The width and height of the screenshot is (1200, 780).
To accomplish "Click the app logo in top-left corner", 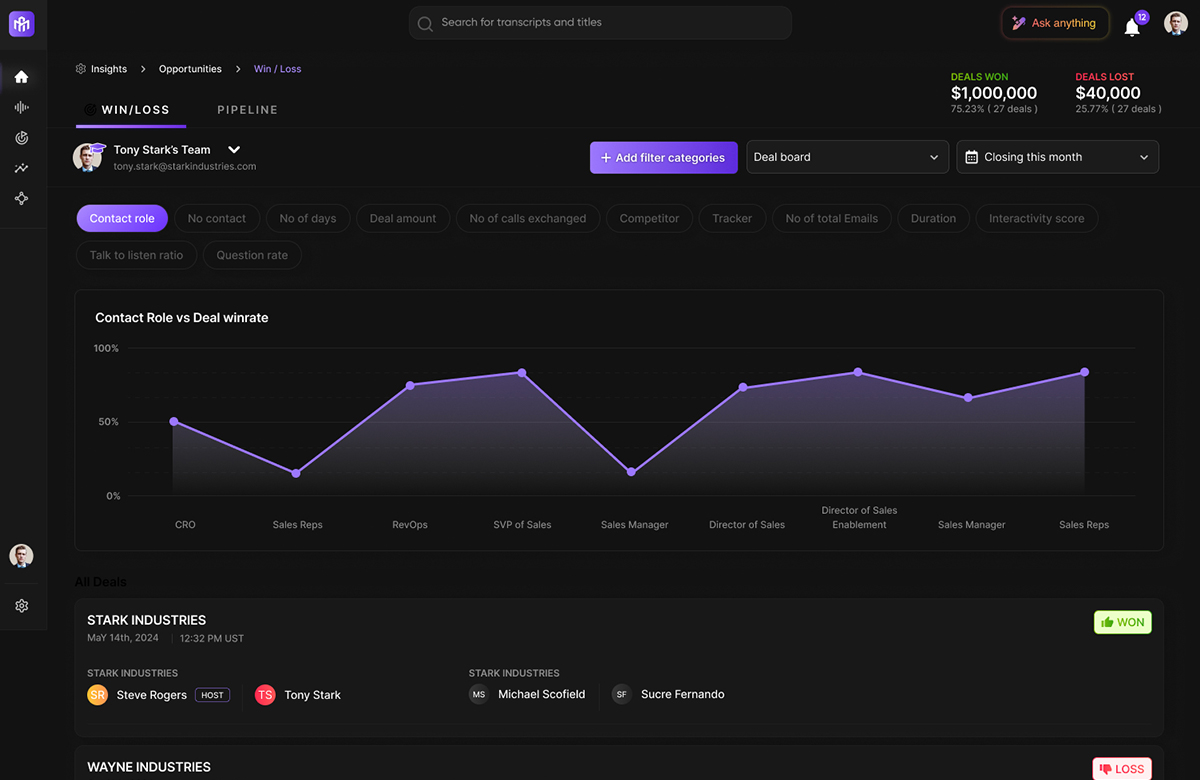I will pyautogui.click(x=21, y=23).
